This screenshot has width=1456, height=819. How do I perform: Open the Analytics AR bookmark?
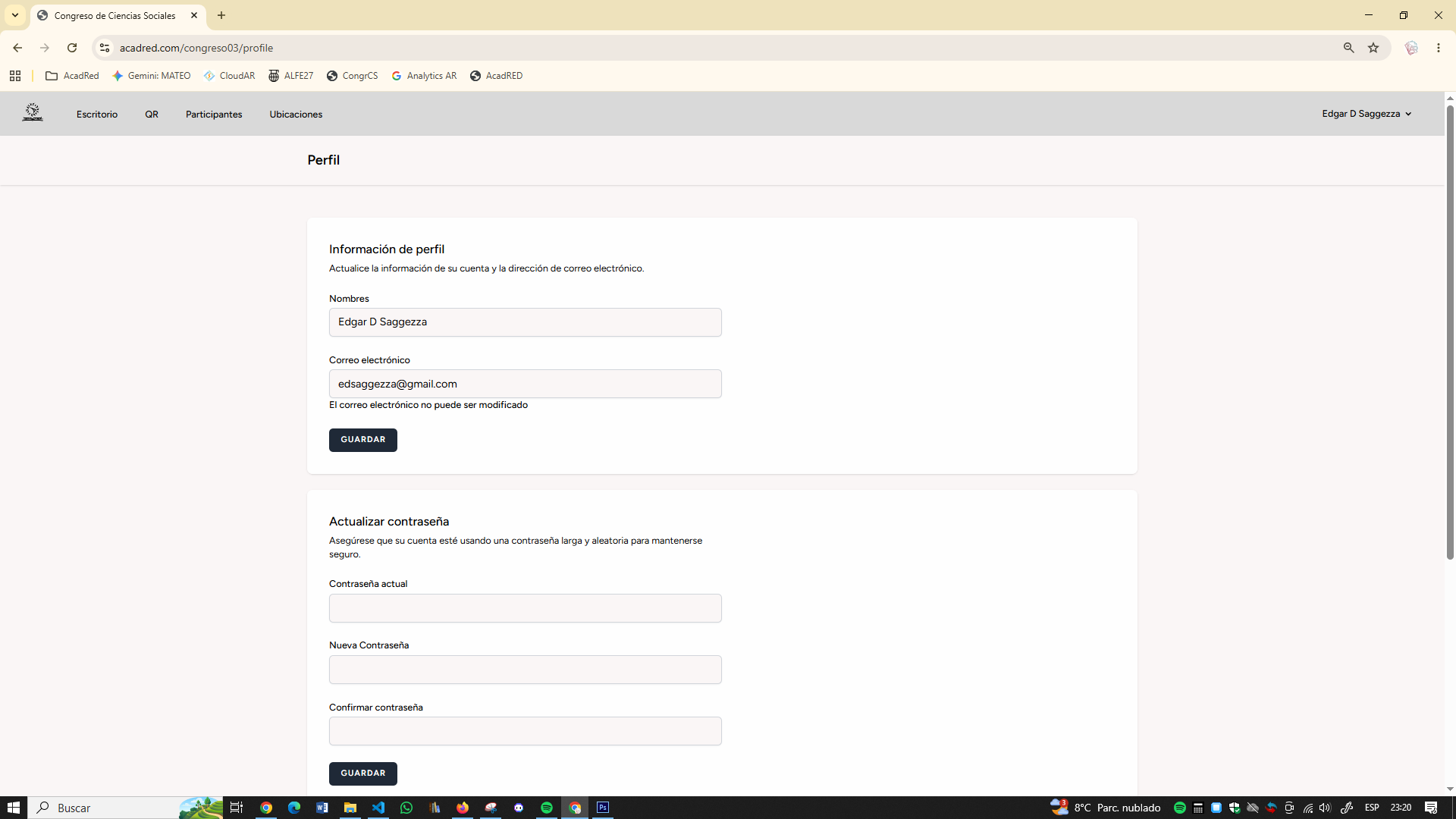[425, 76]
